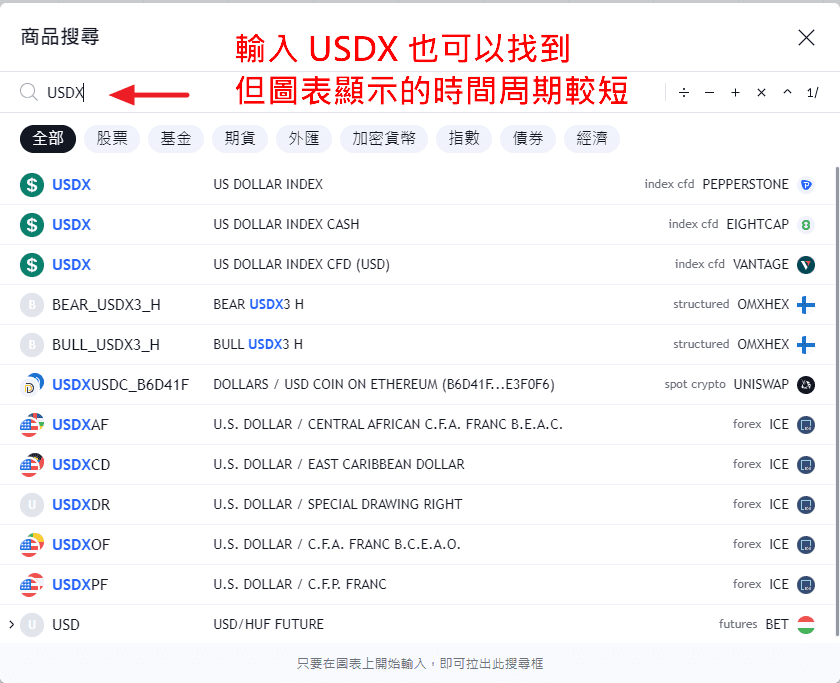
Task: Select the USDXOF forex symbol
Action: click(417, 545)
